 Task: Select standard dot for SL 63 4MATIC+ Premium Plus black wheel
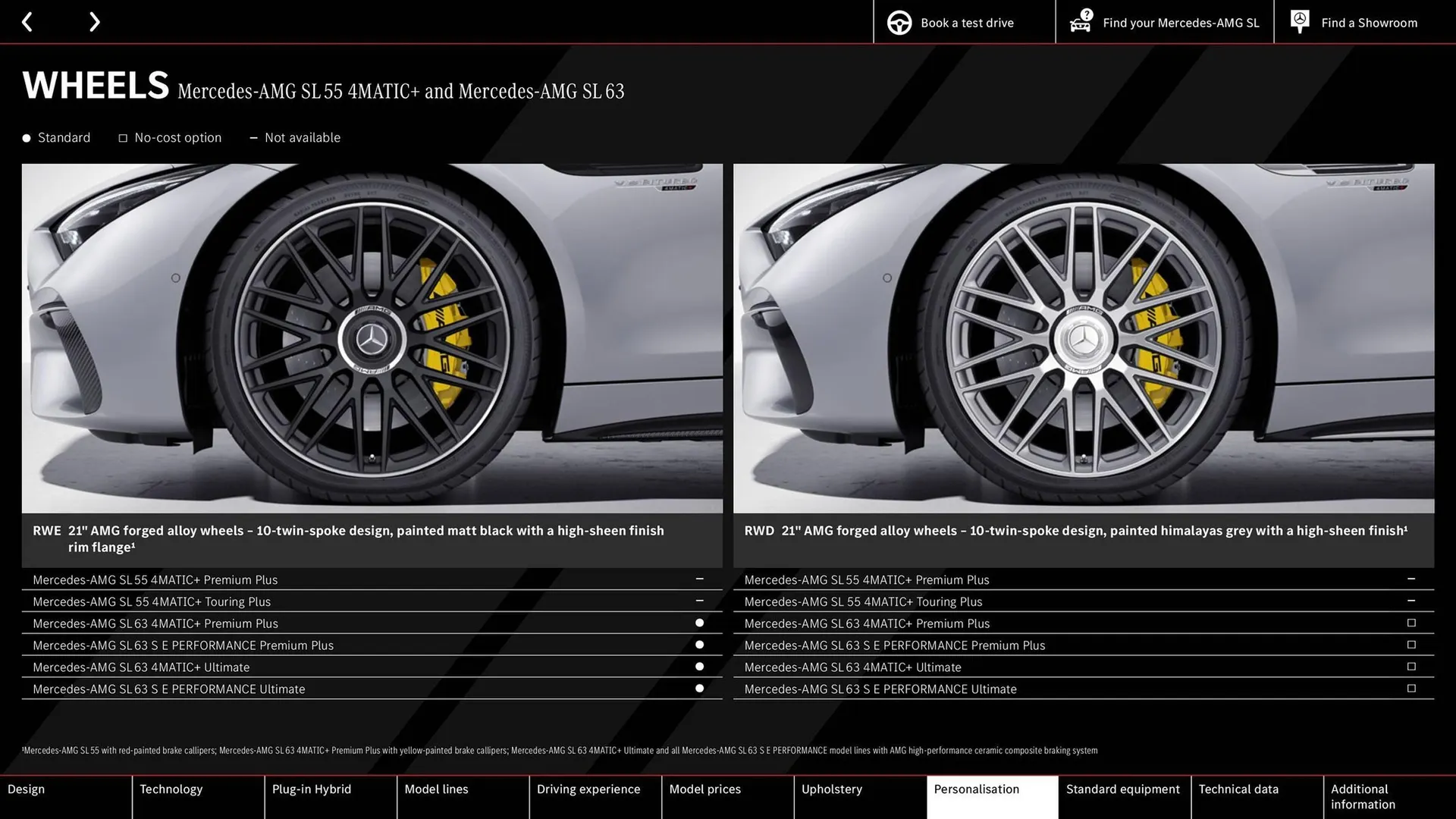(x=698, y=623)
